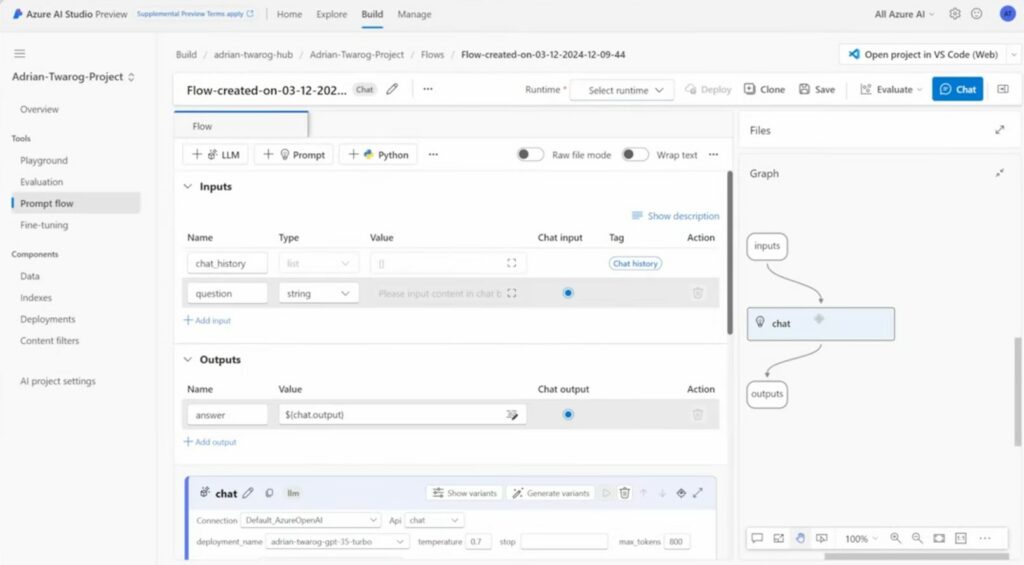The height and width of the screenshot is (565, 1024).
Task: Click Show description link
Action: [x=675, y=216]
